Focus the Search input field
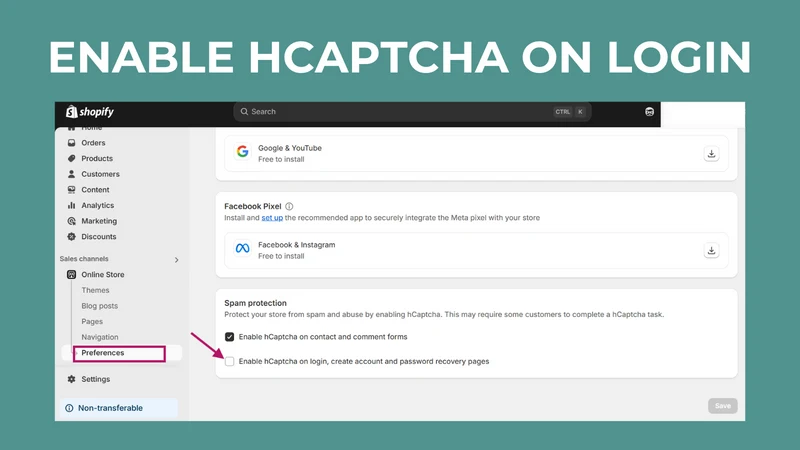 click(x=412, y=111)
